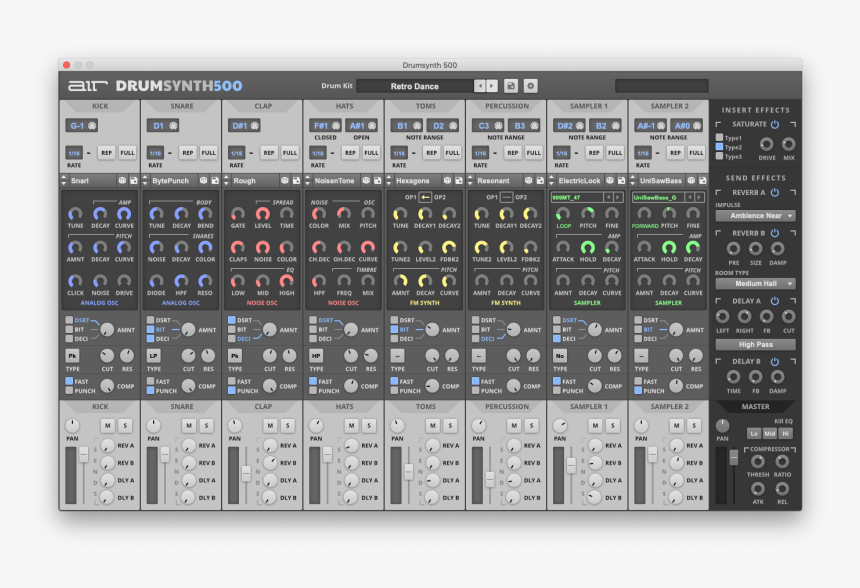This screenshot has width=860, height=588.
Task: Click FULL button on Hats channel
Action: [371, 153]
